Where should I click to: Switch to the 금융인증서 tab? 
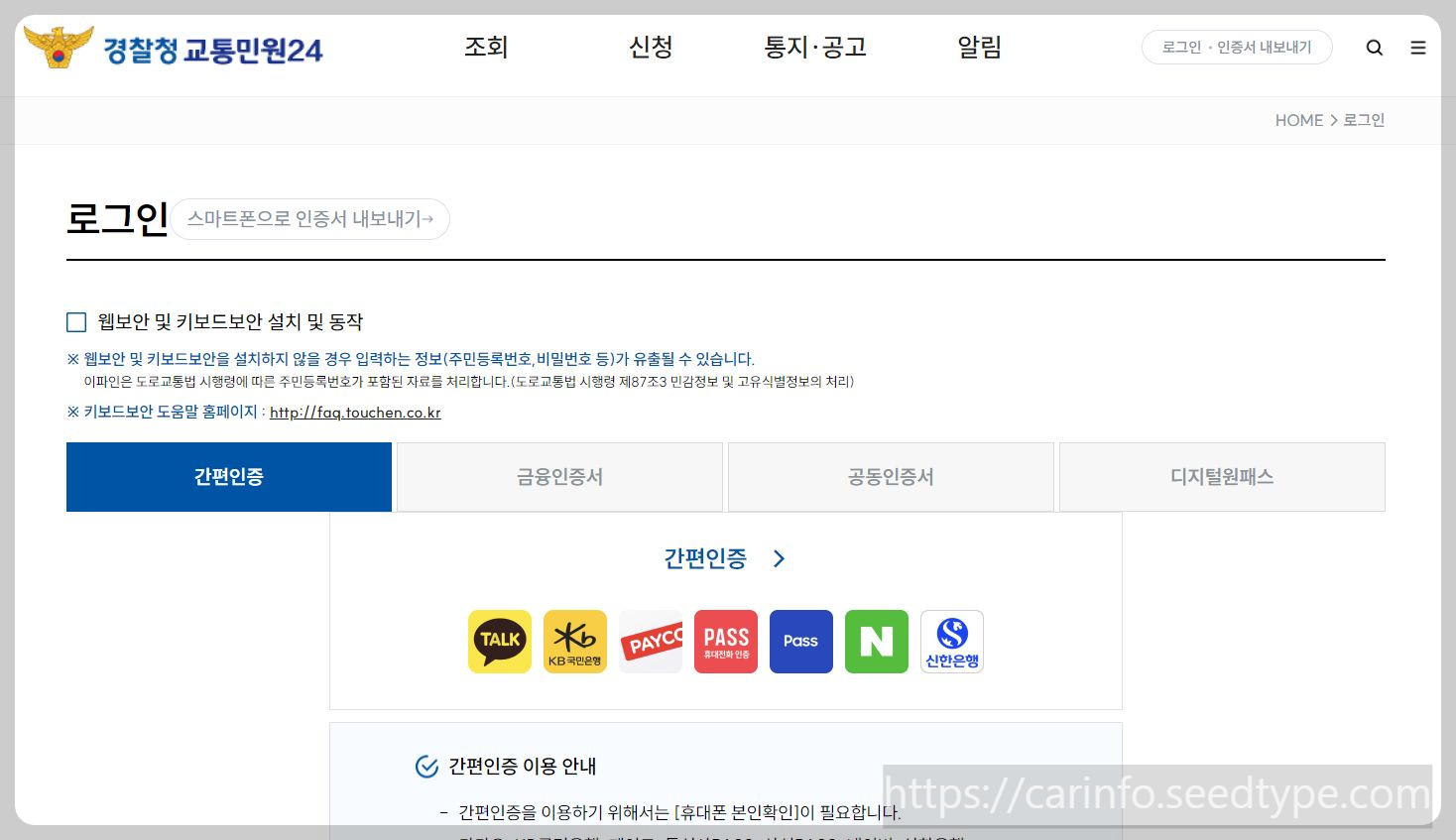pyautogui.click(x=558, y=476)
